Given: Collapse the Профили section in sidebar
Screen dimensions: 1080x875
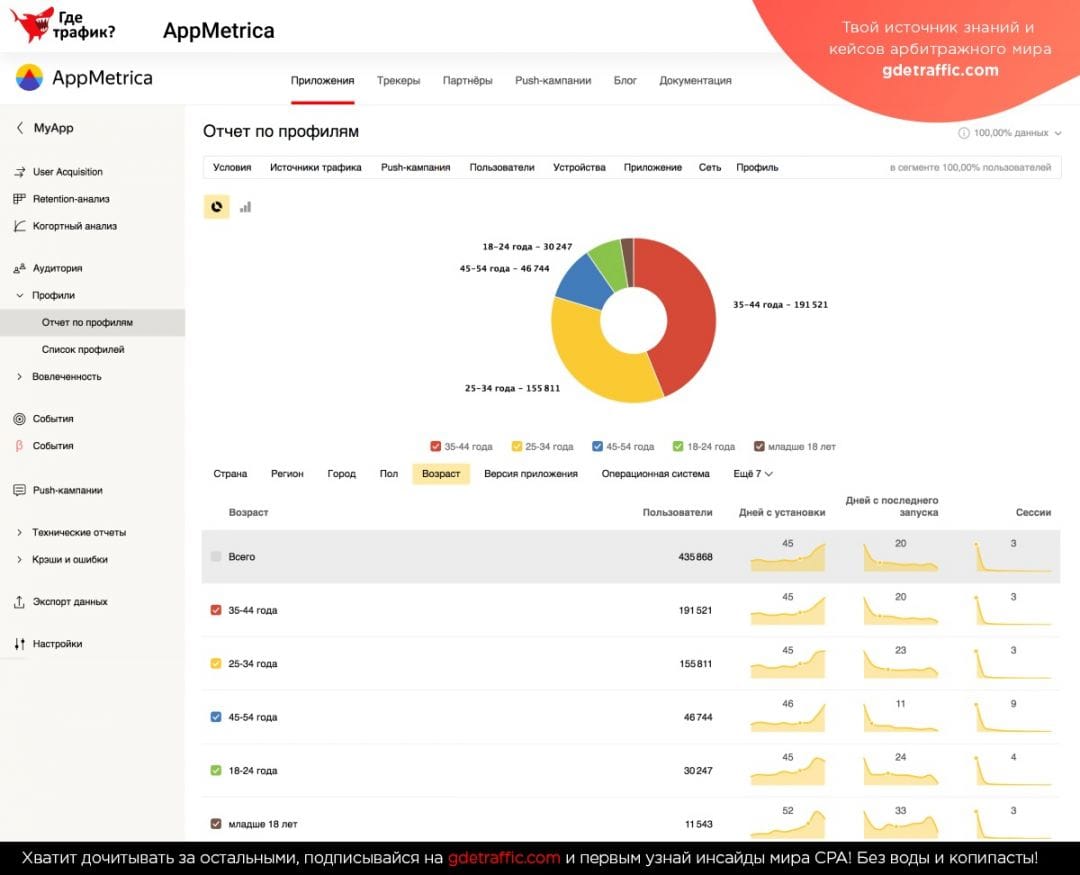Looking at the screenshot, I should click(x=19, y=295).
